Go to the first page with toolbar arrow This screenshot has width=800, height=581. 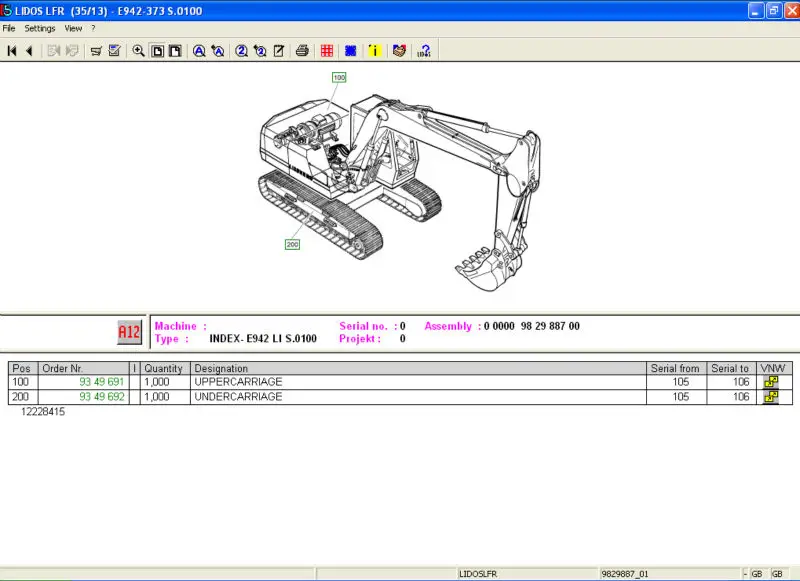pos(12,50)
